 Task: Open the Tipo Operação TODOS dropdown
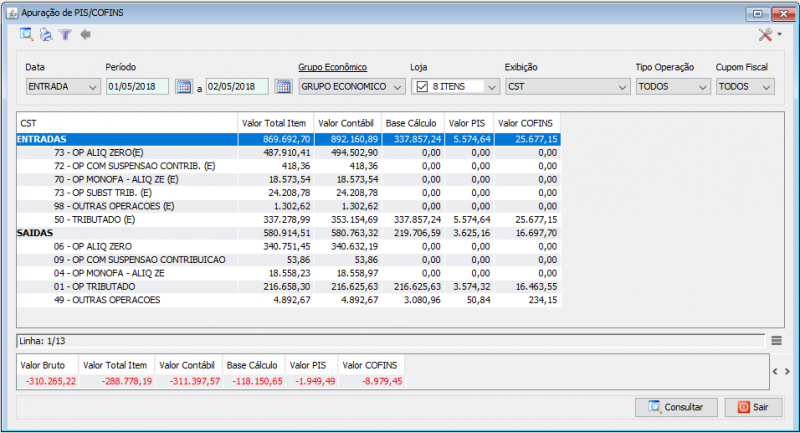(672, 87)
